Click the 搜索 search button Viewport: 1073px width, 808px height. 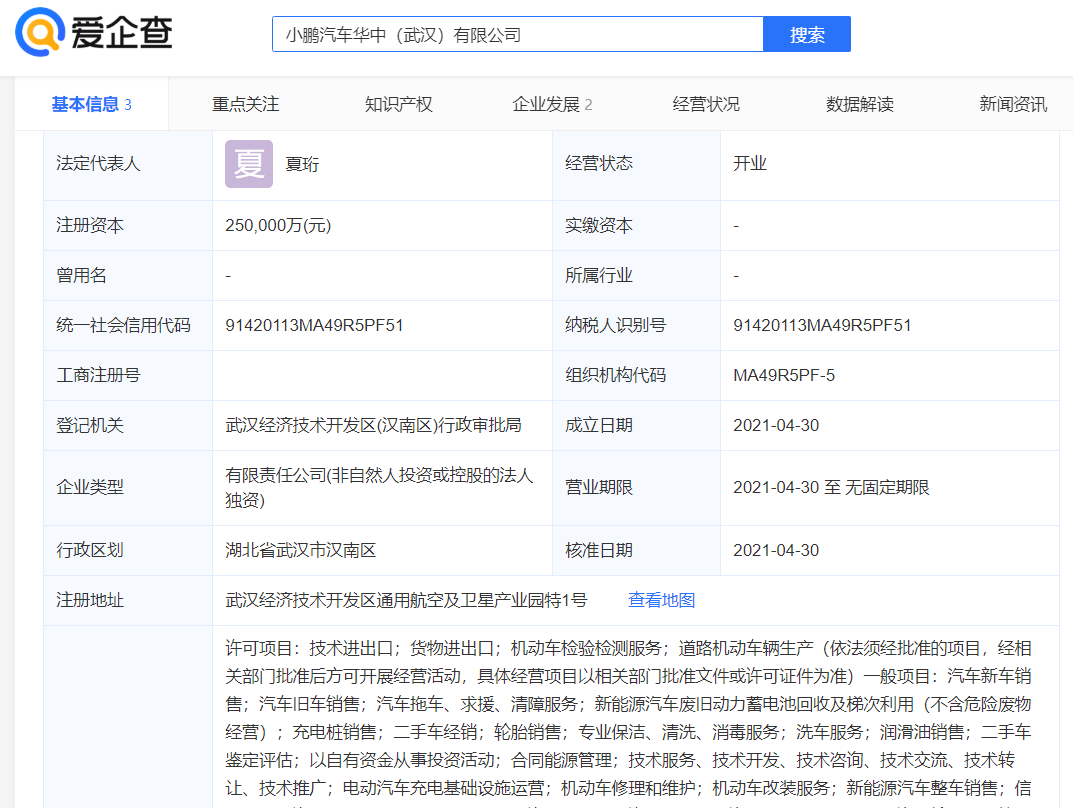pyautogui.click(x=807, y=34)
